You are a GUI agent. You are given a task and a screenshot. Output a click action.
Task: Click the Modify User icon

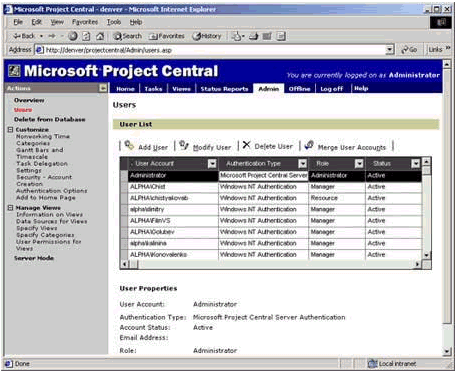[184, 145]
